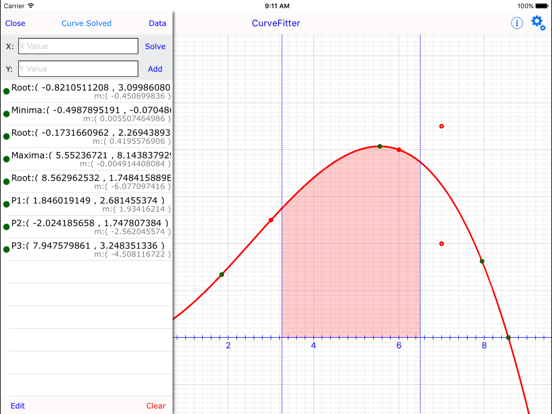Viewport: 552px width, 414px height.
Task: Select the P3 7.947579861 row
Action: (87, 249)
